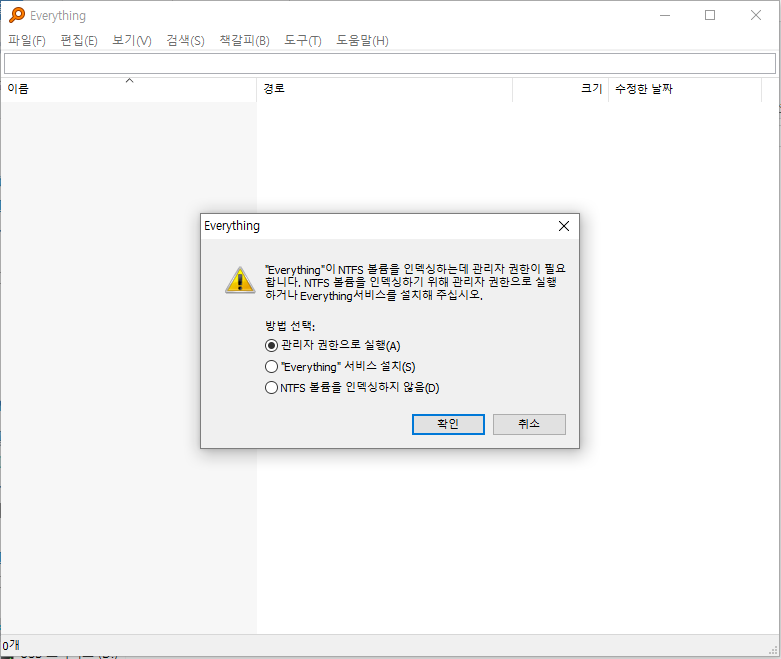Sort by the 이름 column header
The image size is (781, 659).
coord(129,89)
